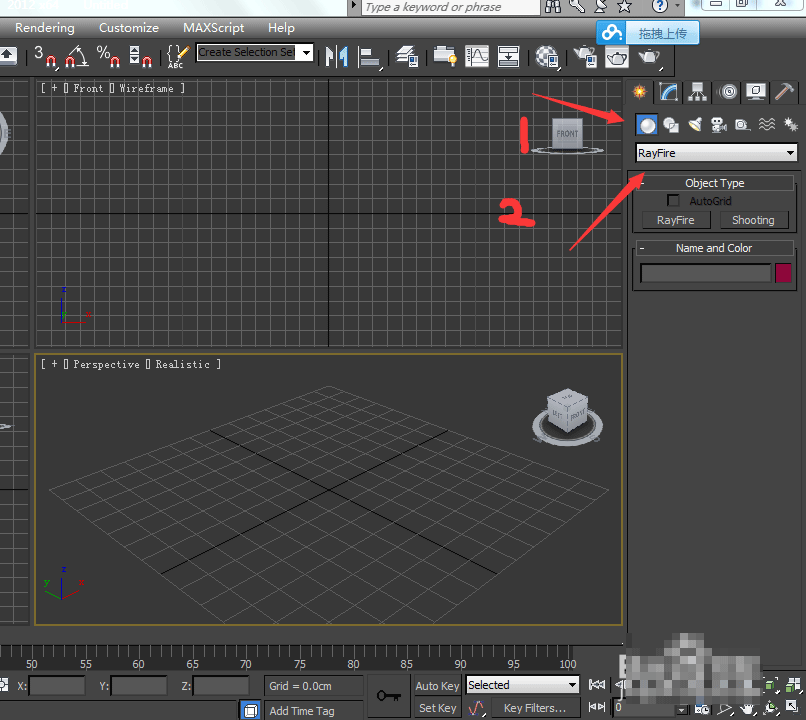Open the Perspective viewport label menu

click(x=106, y=364)
